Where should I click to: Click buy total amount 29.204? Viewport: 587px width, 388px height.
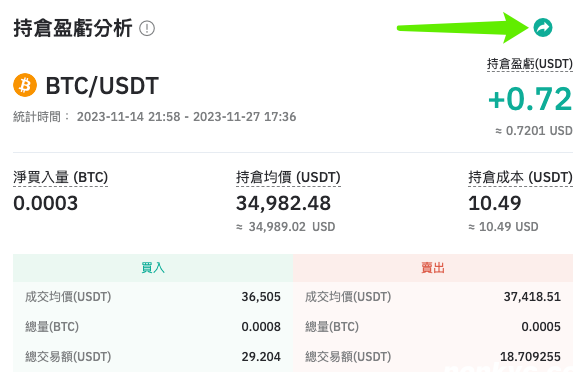click(261, 357)
